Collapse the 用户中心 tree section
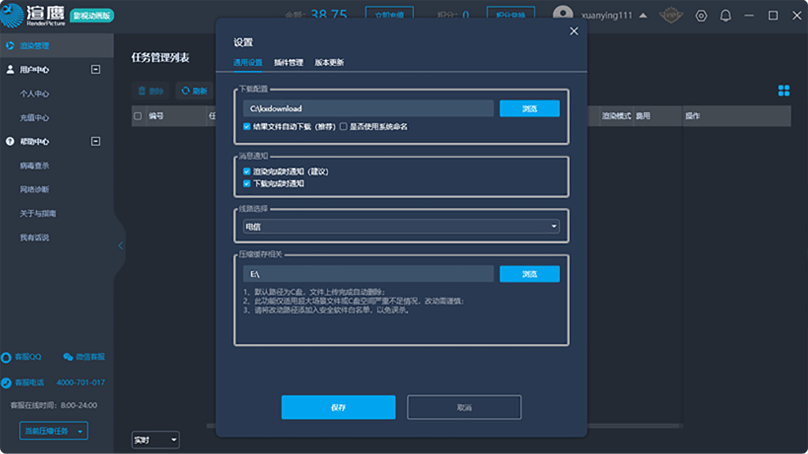 click(x=96, y=70)
